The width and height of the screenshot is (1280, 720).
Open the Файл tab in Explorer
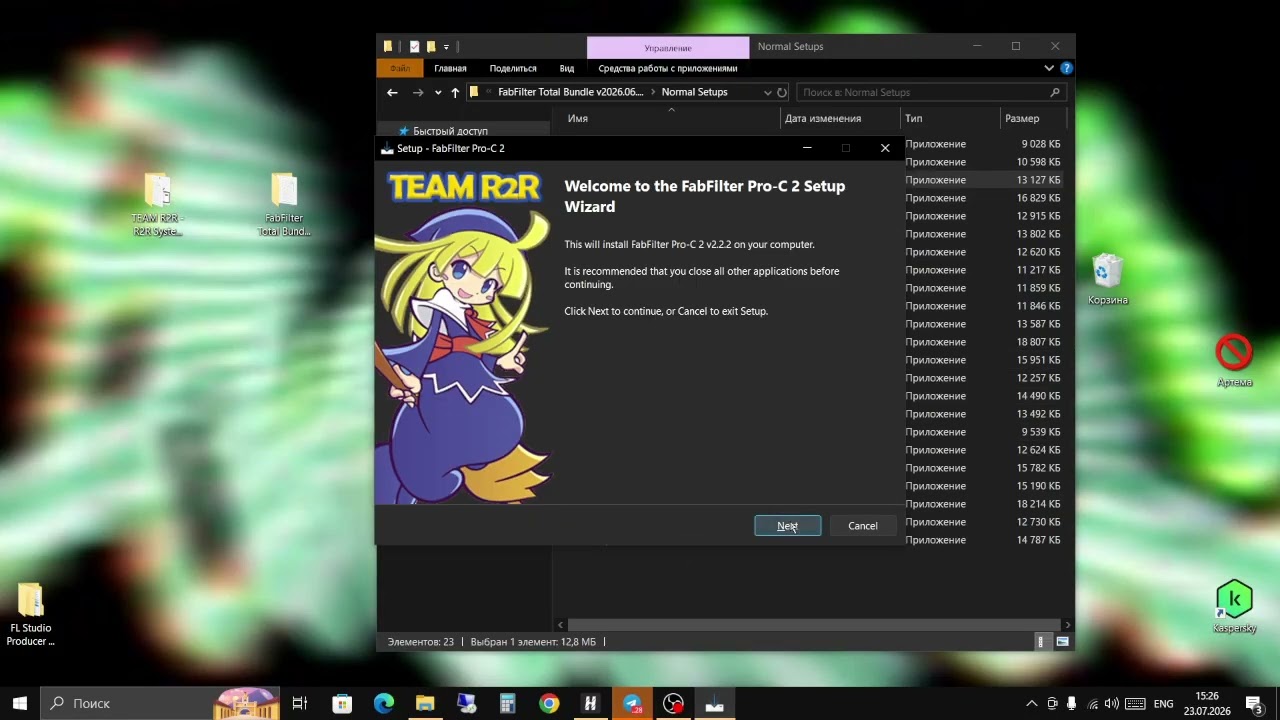pyautogui.click(x=400, y=68)
